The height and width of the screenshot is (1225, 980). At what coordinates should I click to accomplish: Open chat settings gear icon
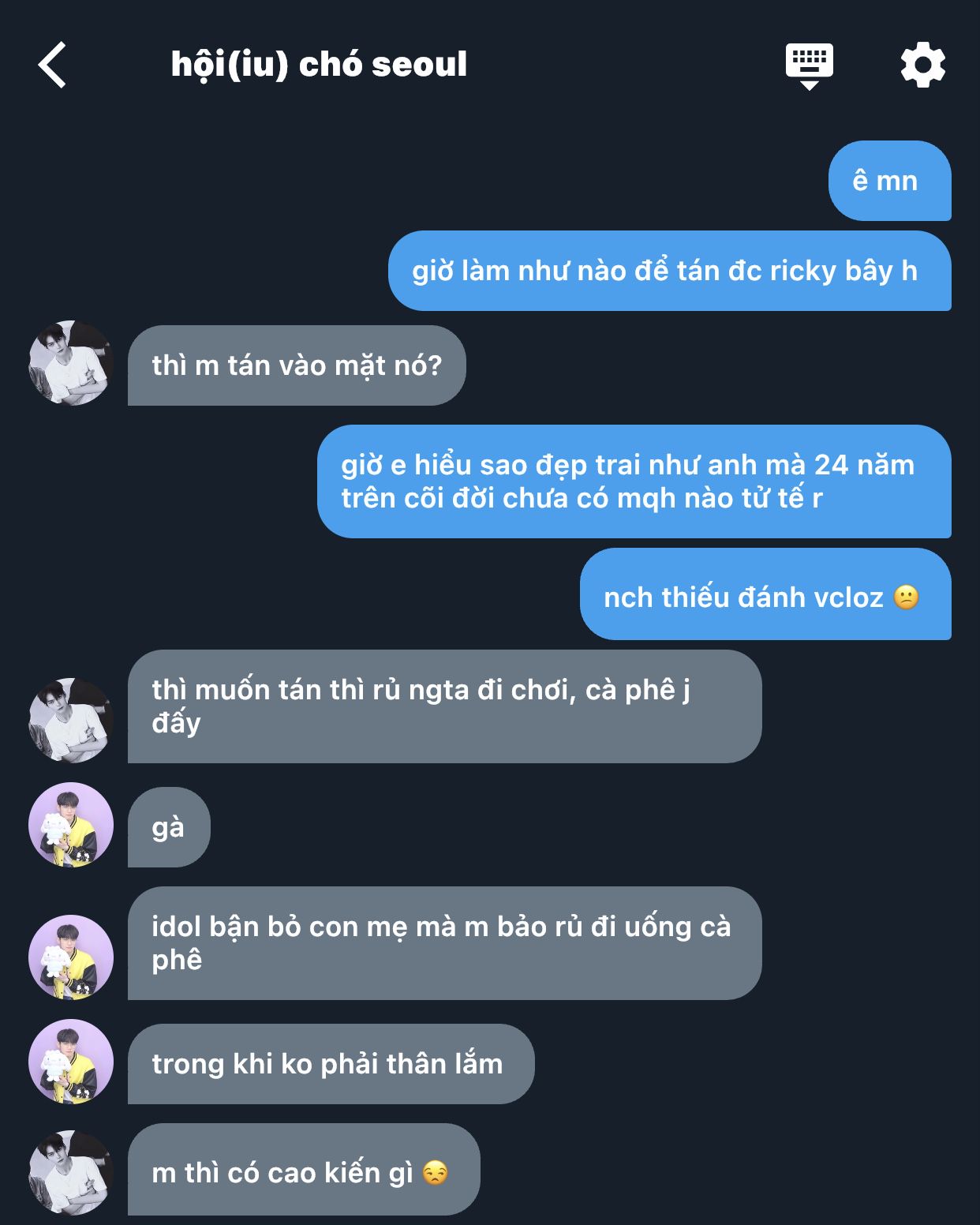pos(923,65)
